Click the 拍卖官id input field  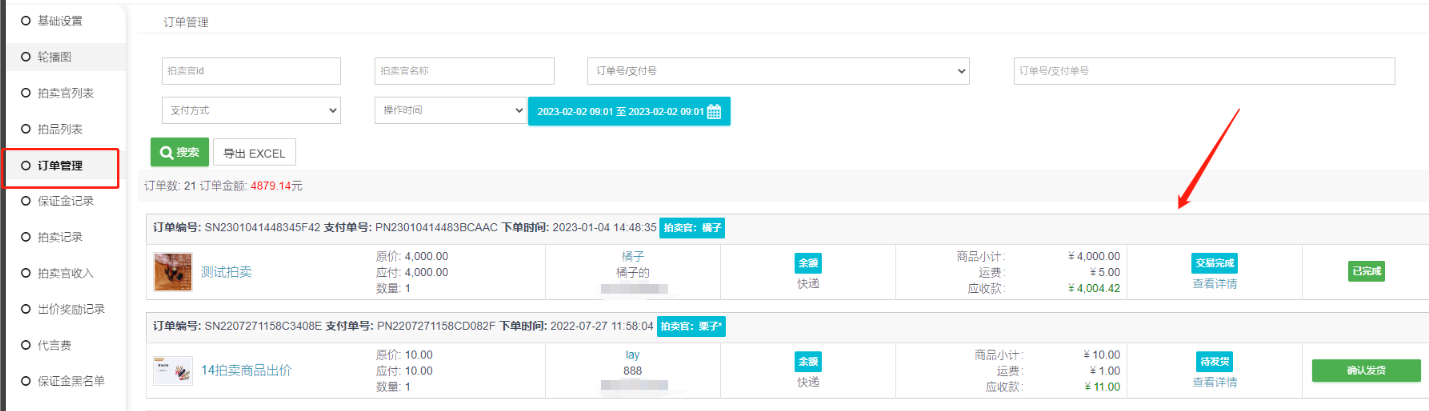coord(251,71)
